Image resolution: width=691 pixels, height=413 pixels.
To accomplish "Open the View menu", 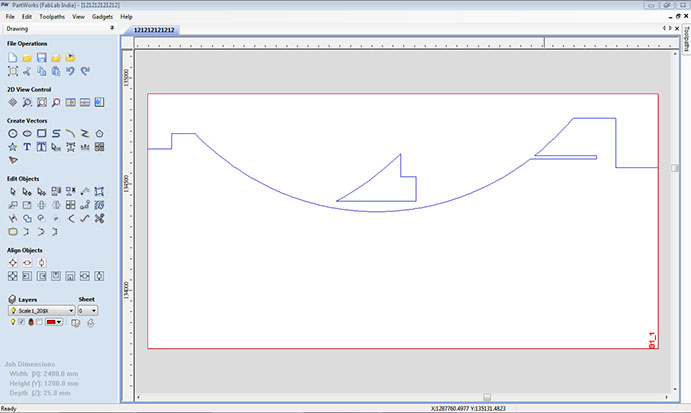I will pyautogui.click(x=78, y=16).
